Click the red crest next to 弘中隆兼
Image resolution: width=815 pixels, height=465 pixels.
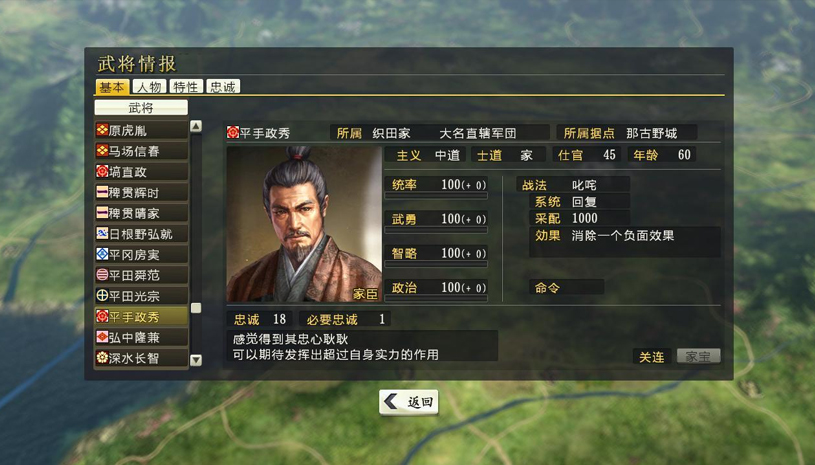pyautogui.click(x=102, y=337)
